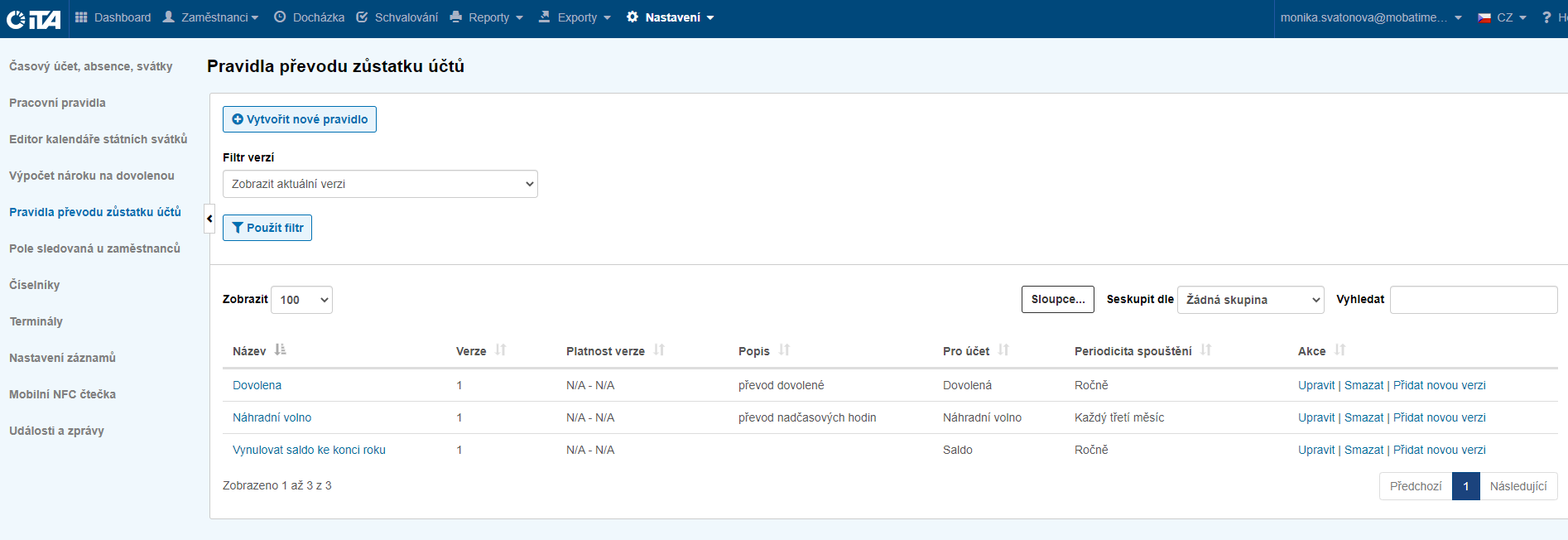1568x540 pixels.
Task: Open the Seskupit dle group dropdown
Action: tap(1250, 300)
